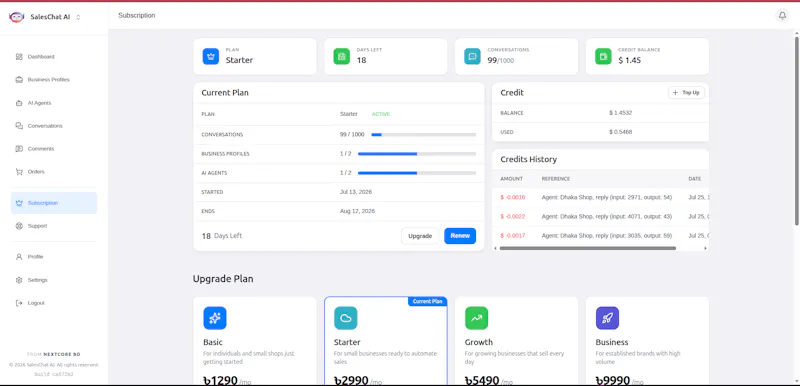Click the green ACTIVE status label
The height and width of the screenshot is (386, 800).
pyautogui.click(x=381, y=114)
